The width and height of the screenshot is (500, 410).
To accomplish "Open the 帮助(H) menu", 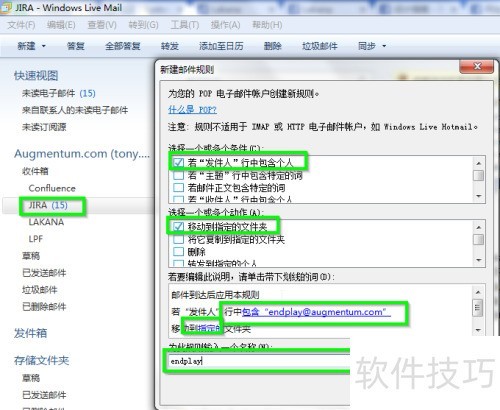I will (x=267, y=25).
